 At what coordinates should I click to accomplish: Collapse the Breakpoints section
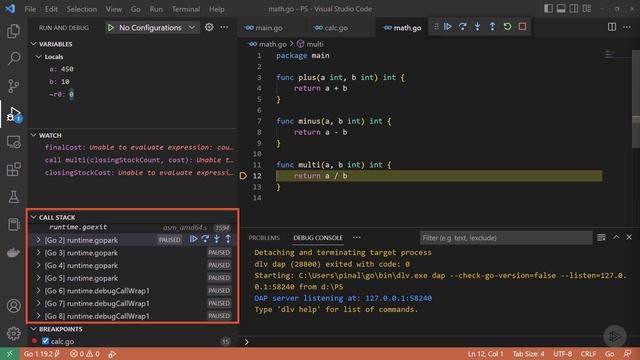34,329
